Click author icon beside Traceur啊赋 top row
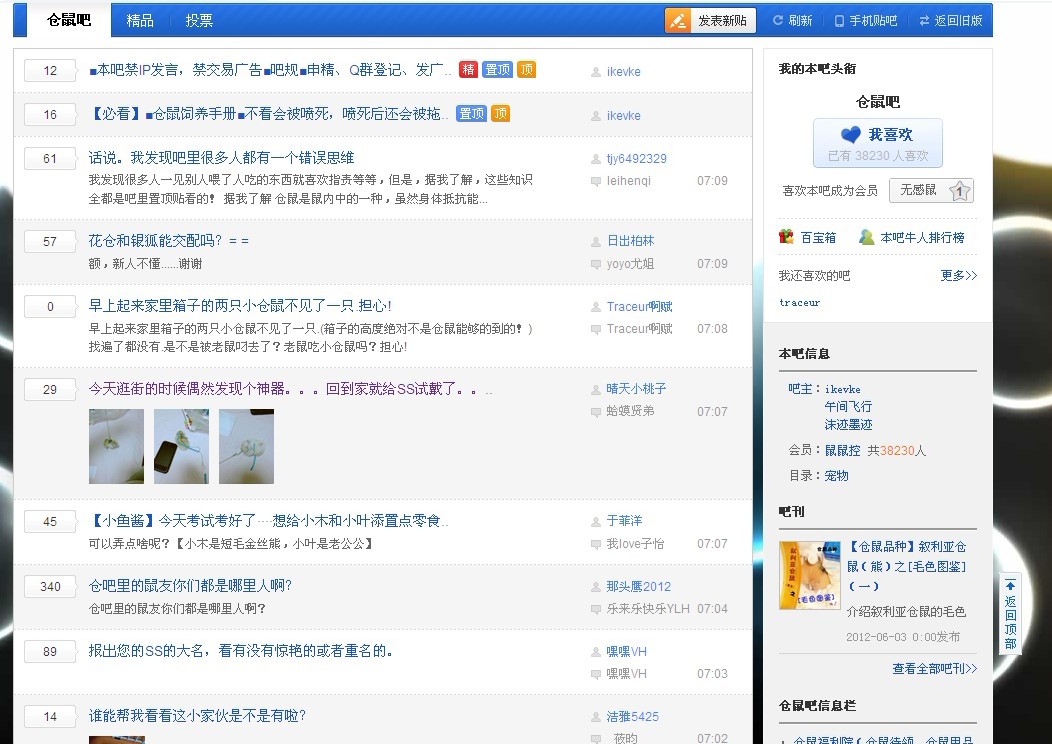 595,307
